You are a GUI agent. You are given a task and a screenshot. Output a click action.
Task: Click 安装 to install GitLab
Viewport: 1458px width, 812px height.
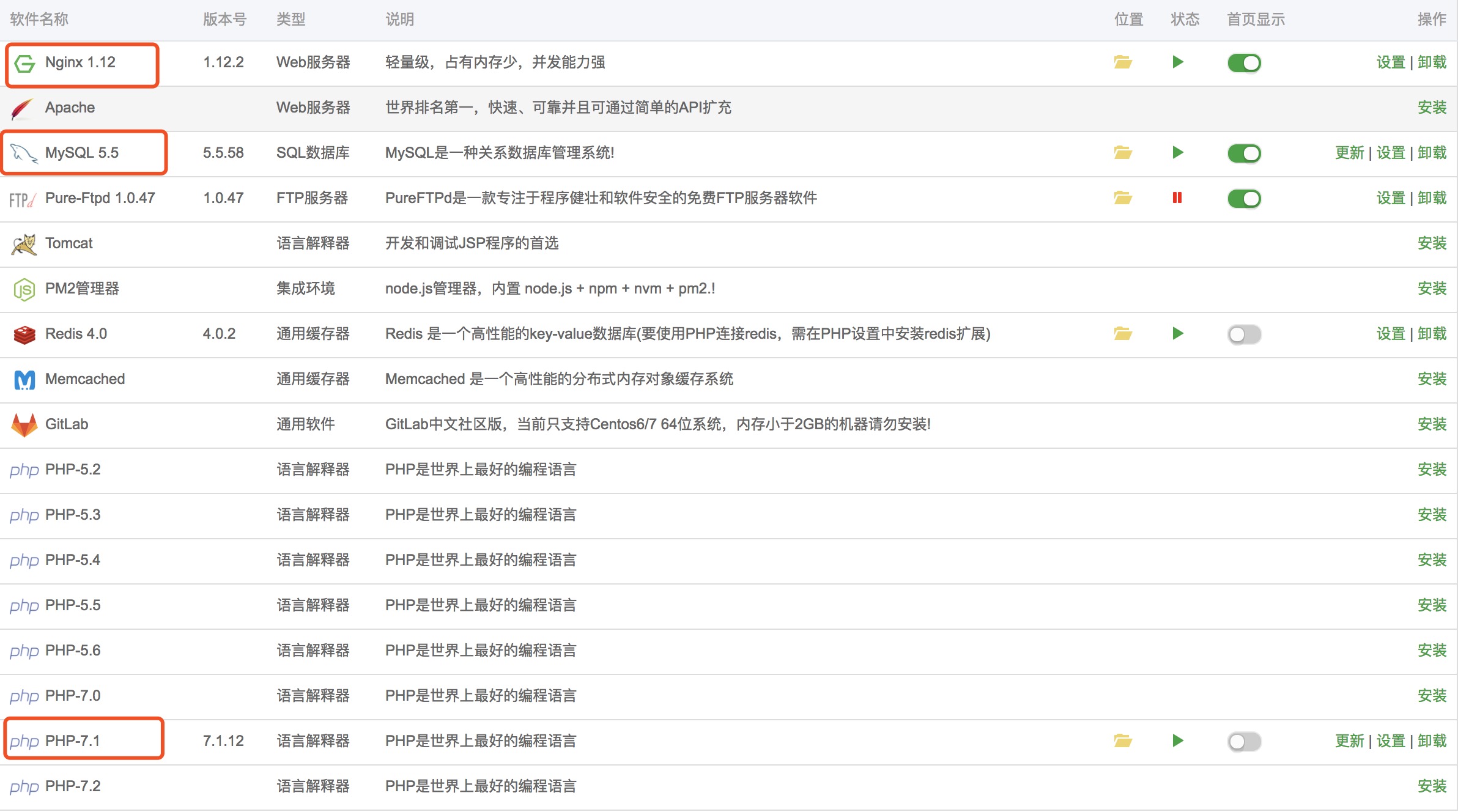[1432, 424]
